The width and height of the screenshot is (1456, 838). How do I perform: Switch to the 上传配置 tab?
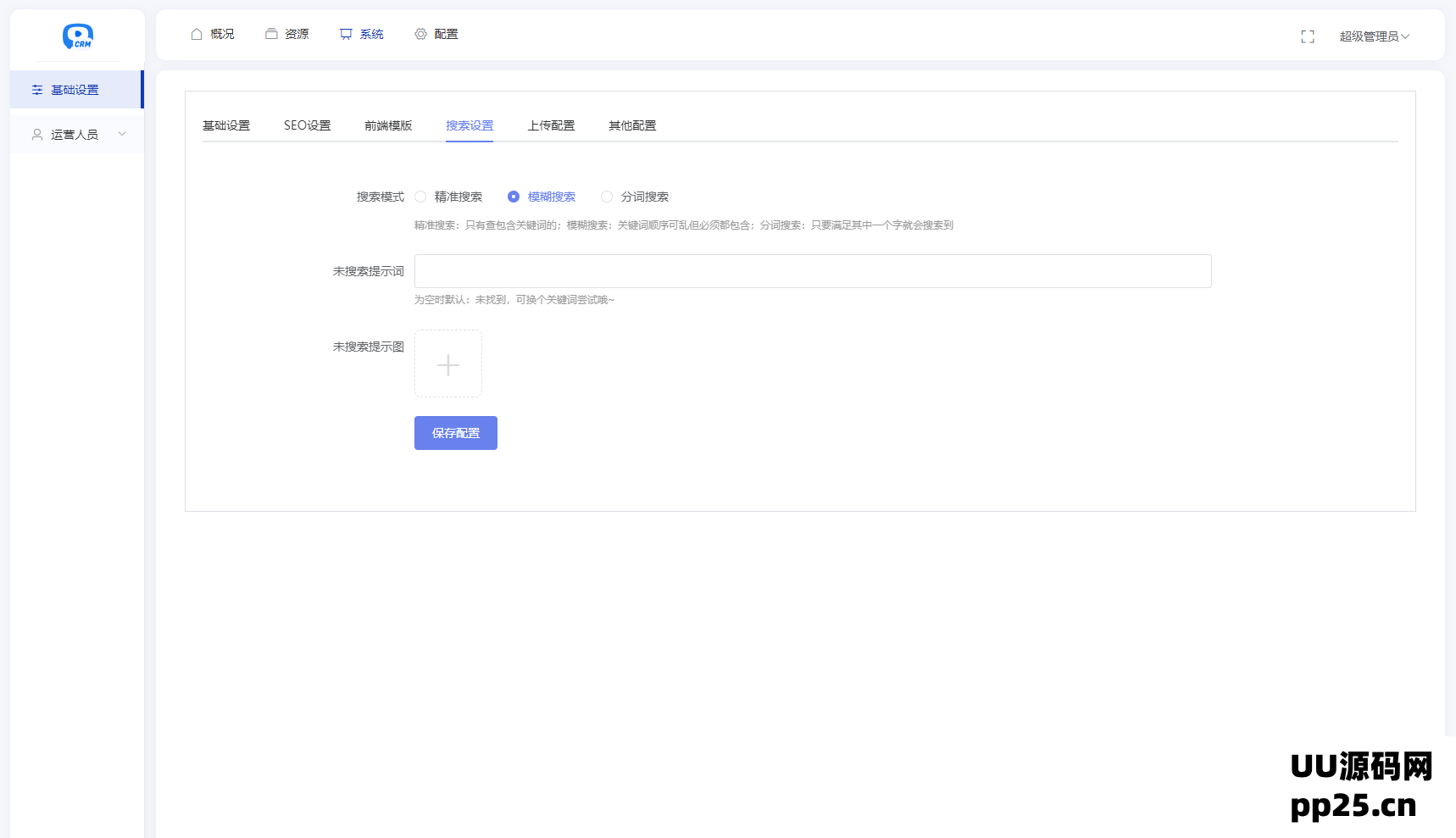click(x=550, y=125)
